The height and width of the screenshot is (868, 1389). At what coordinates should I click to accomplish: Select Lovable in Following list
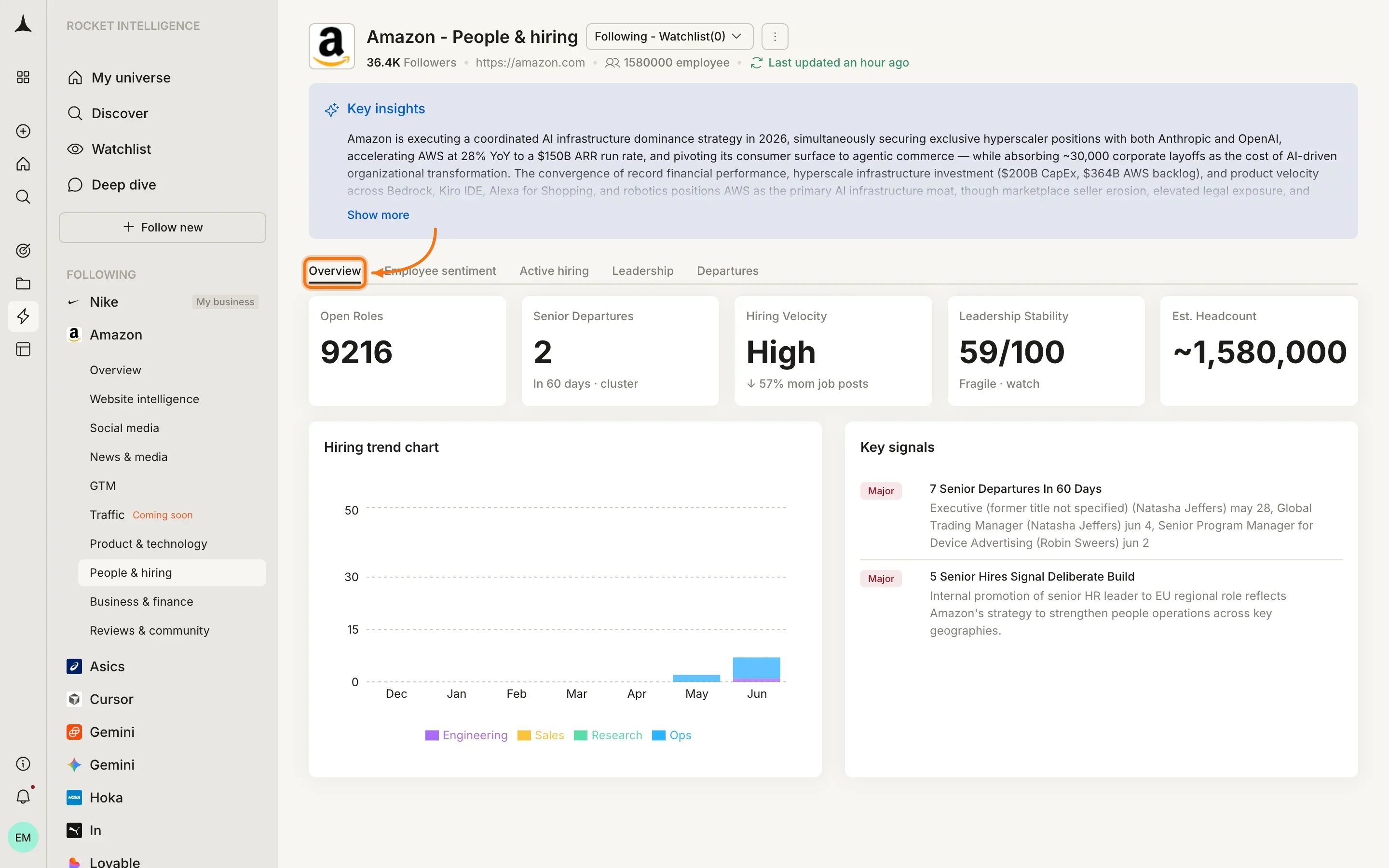(x=115, y=862)
